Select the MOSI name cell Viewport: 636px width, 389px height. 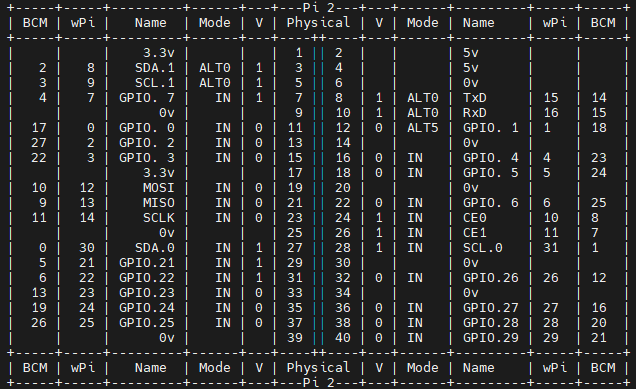pyautogui.click(x=159, y=188)
